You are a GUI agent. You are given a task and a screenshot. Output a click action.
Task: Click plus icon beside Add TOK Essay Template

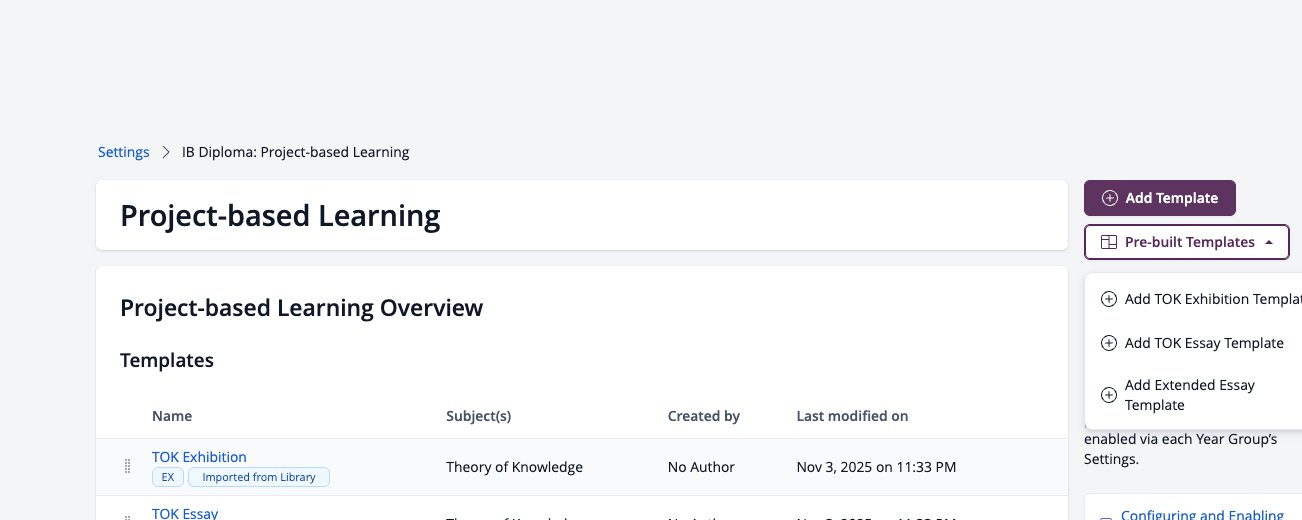(x=1108, y=343)
